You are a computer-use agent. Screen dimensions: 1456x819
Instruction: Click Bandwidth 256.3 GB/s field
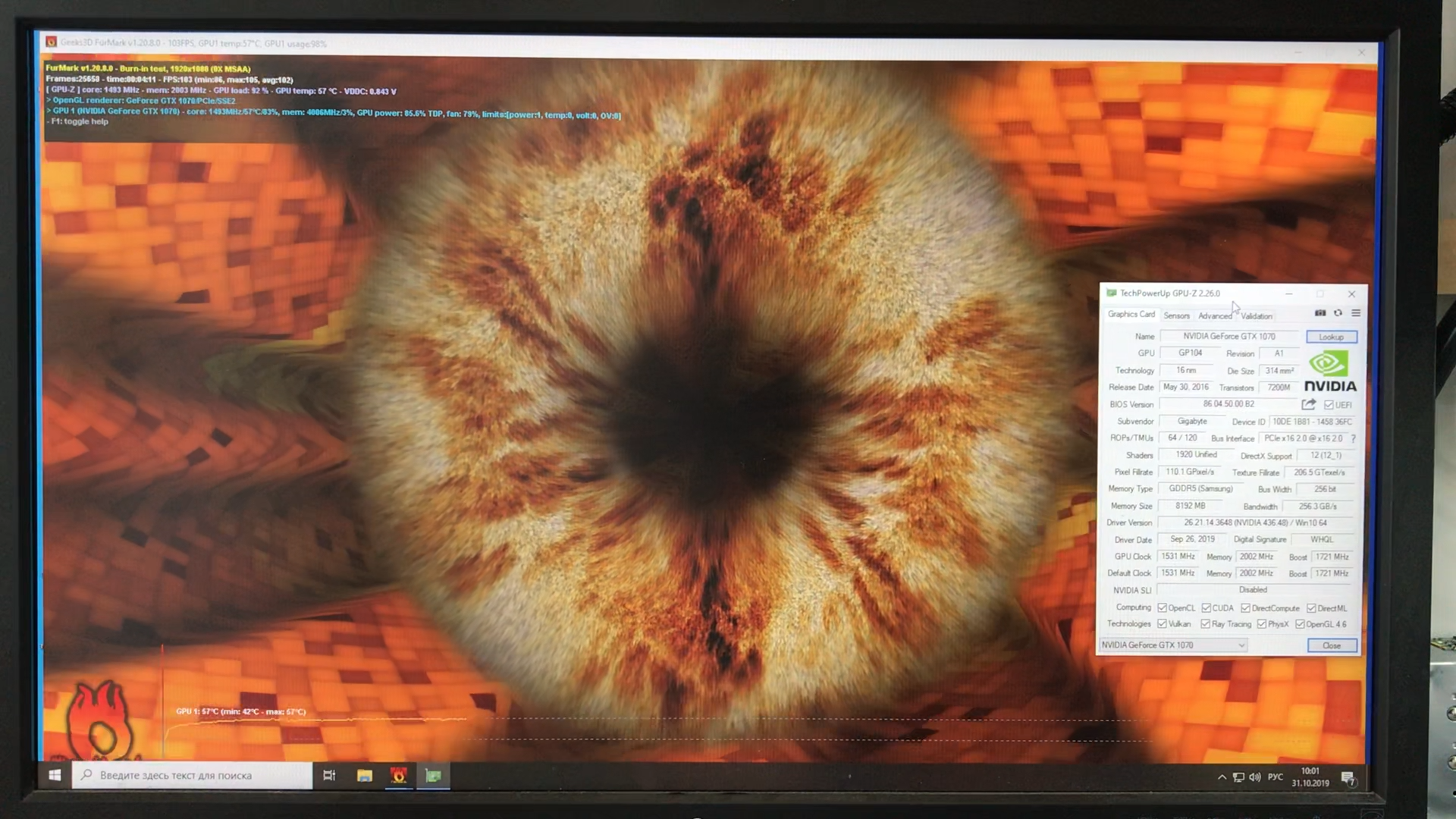pos(1318,507)
